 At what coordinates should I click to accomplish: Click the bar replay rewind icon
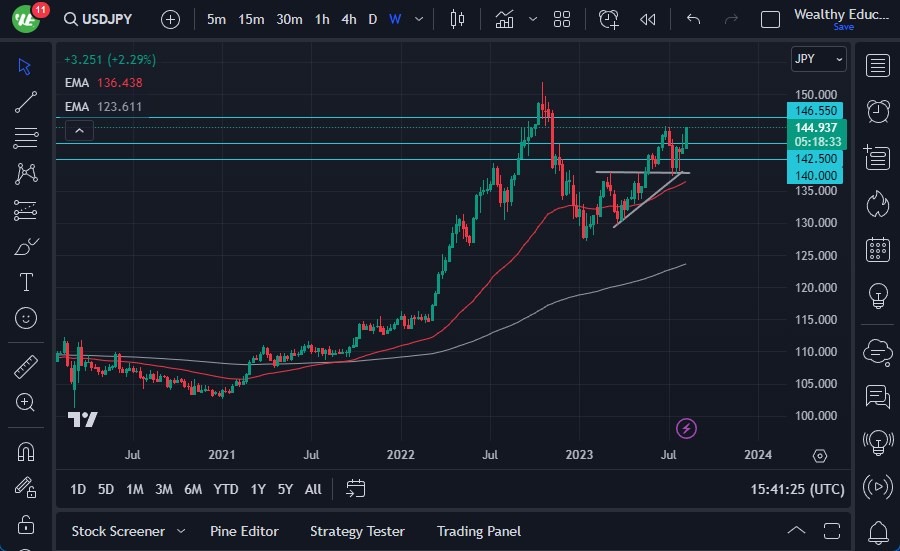pos(648,19)
